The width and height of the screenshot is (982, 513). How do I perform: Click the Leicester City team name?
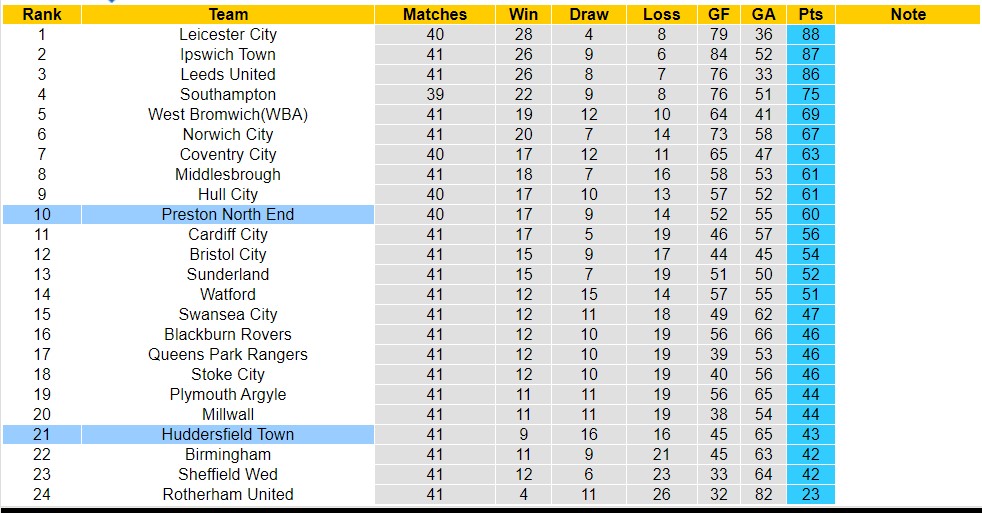coord(228,34)
